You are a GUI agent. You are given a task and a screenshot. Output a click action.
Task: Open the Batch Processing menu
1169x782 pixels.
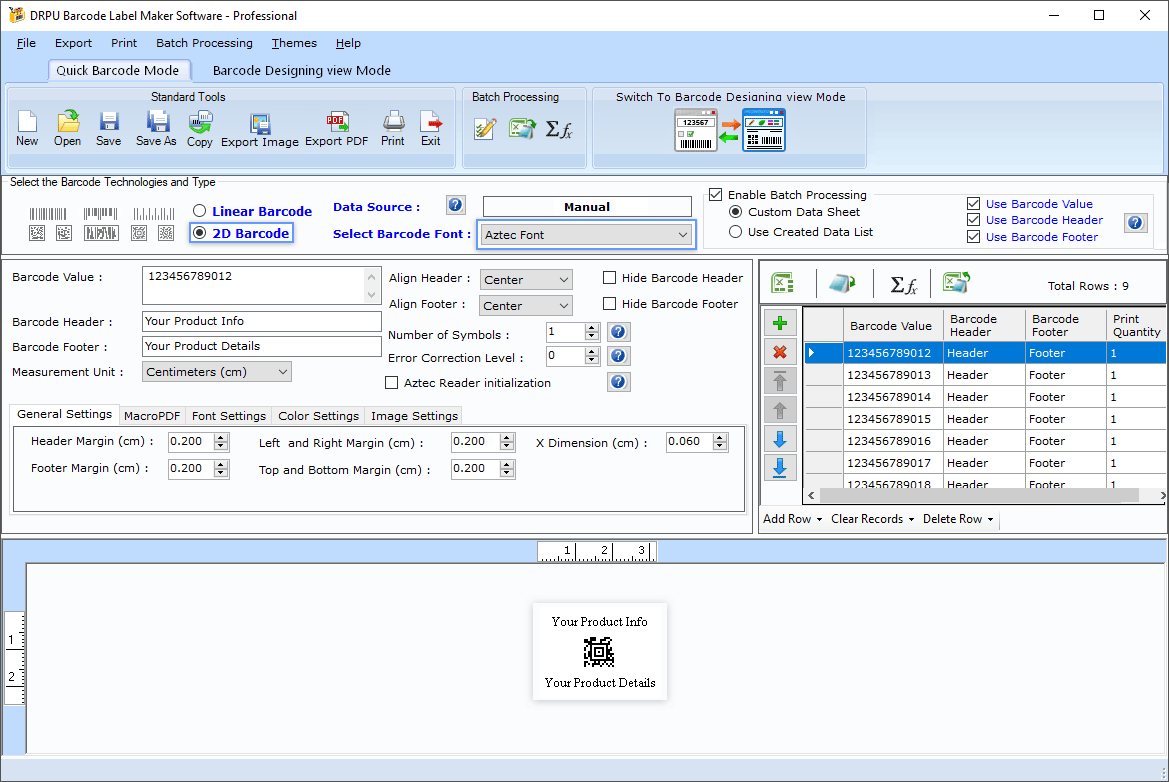(204, 43)
